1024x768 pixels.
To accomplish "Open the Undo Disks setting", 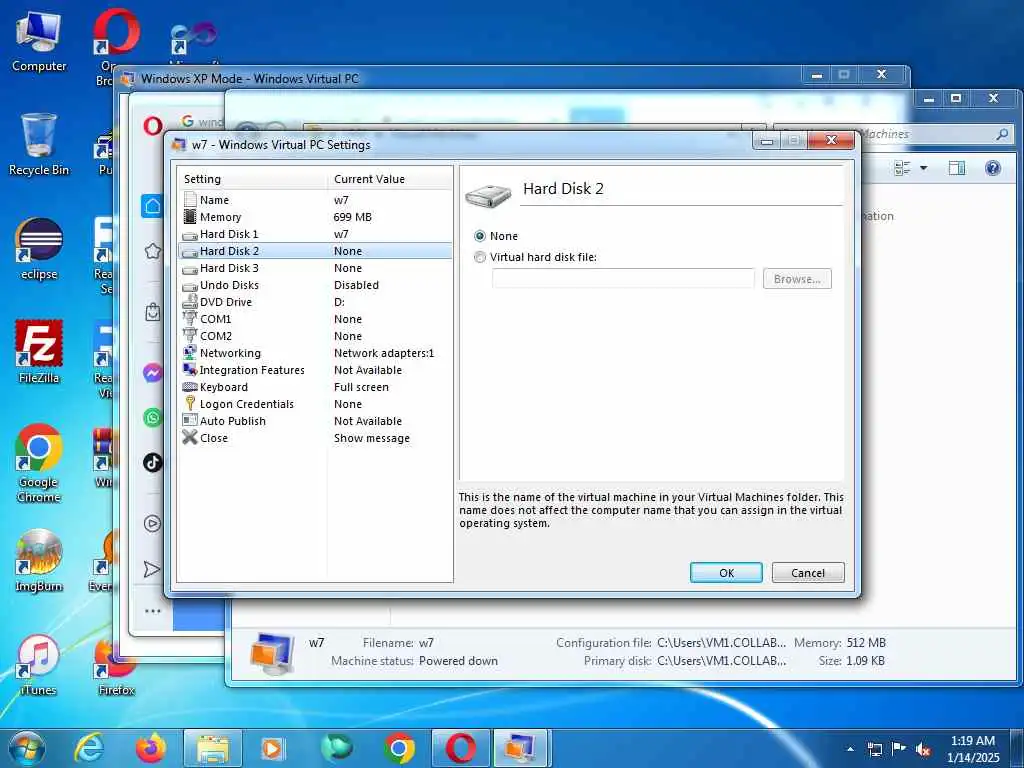I will pyautogui.click(x=315, y=285).
